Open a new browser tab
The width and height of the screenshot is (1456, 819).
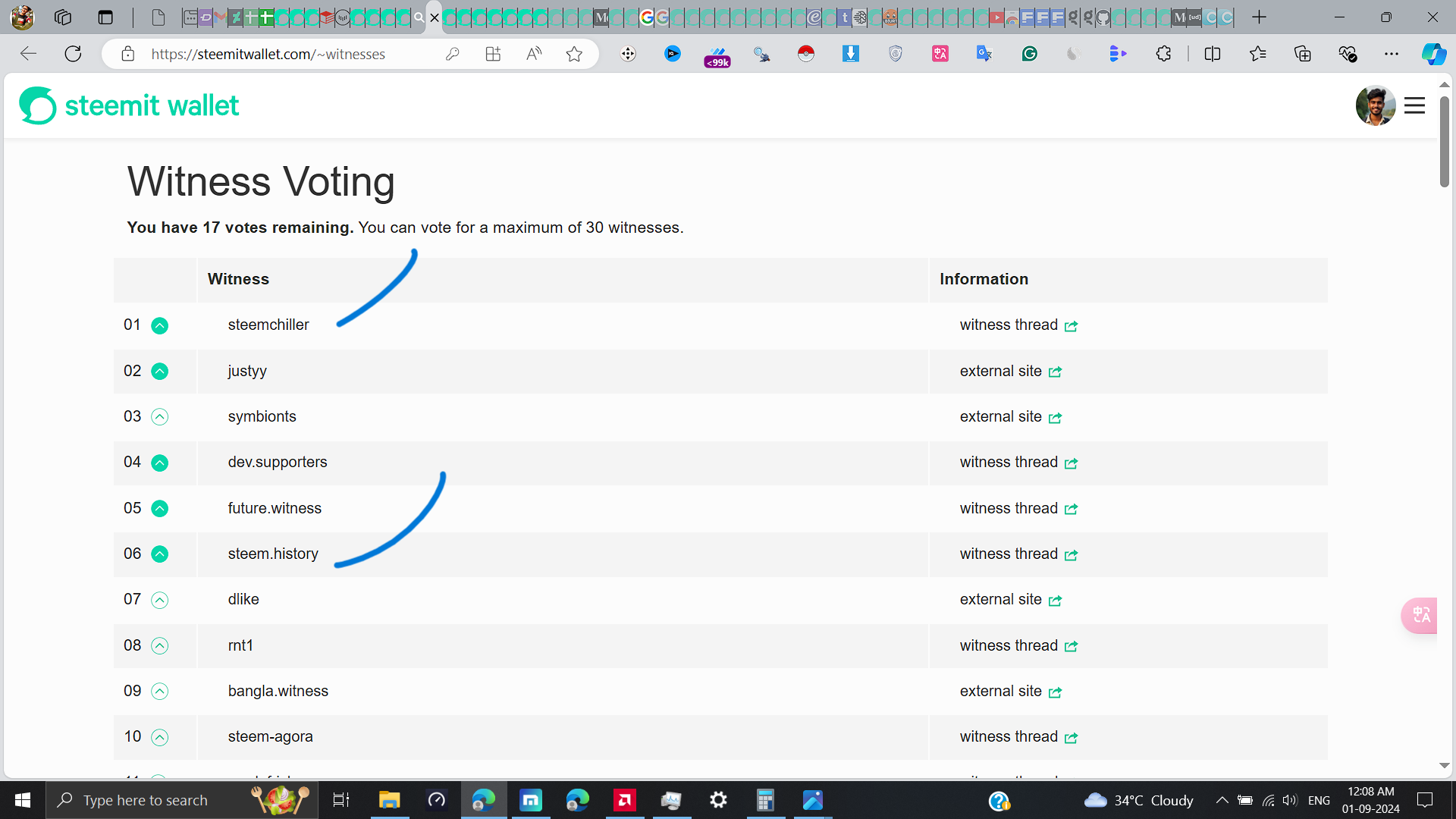[x=1259, y=17]
